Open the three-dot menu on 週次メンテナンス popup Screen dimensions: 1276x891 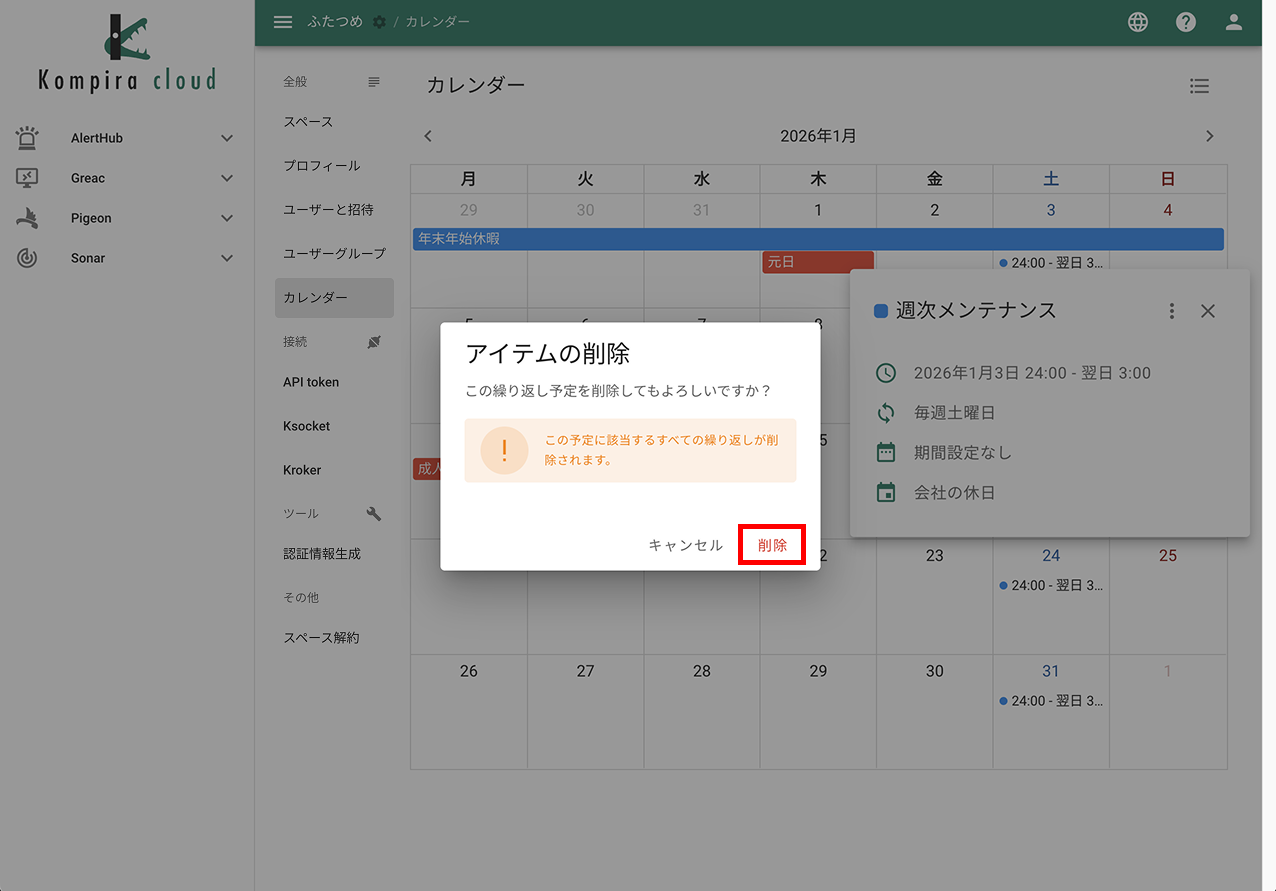pyautogui.click(x=1171, y=310)
